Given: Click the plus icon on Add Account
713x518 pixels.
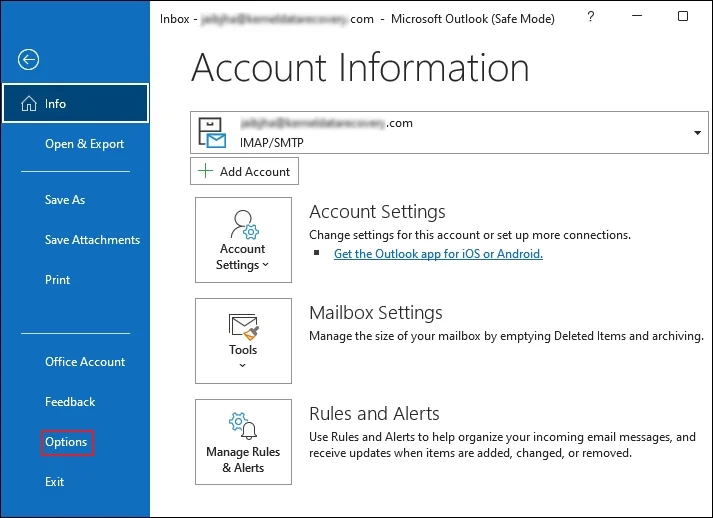Looking at the screenshot, I should 206,171.
